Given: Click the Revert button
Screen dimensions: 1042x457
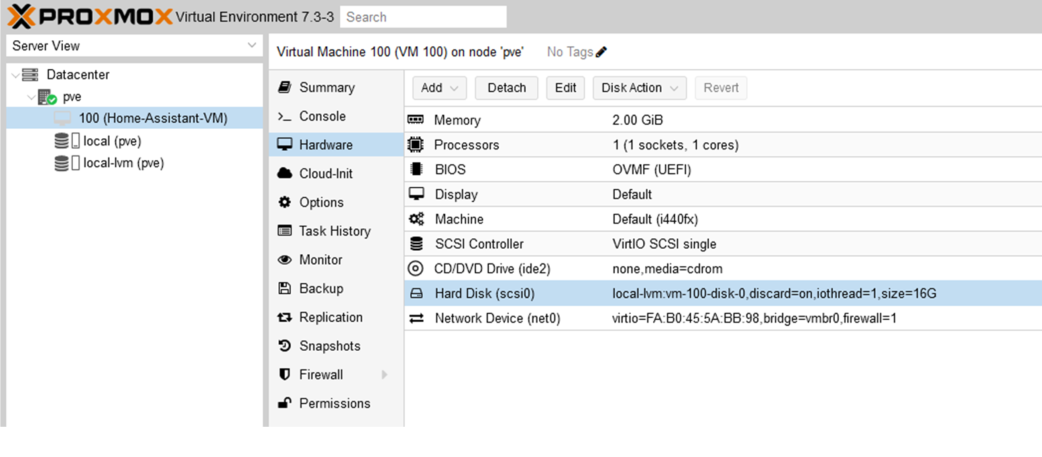Looking at the screenshot, I should [x=721, y=88].
